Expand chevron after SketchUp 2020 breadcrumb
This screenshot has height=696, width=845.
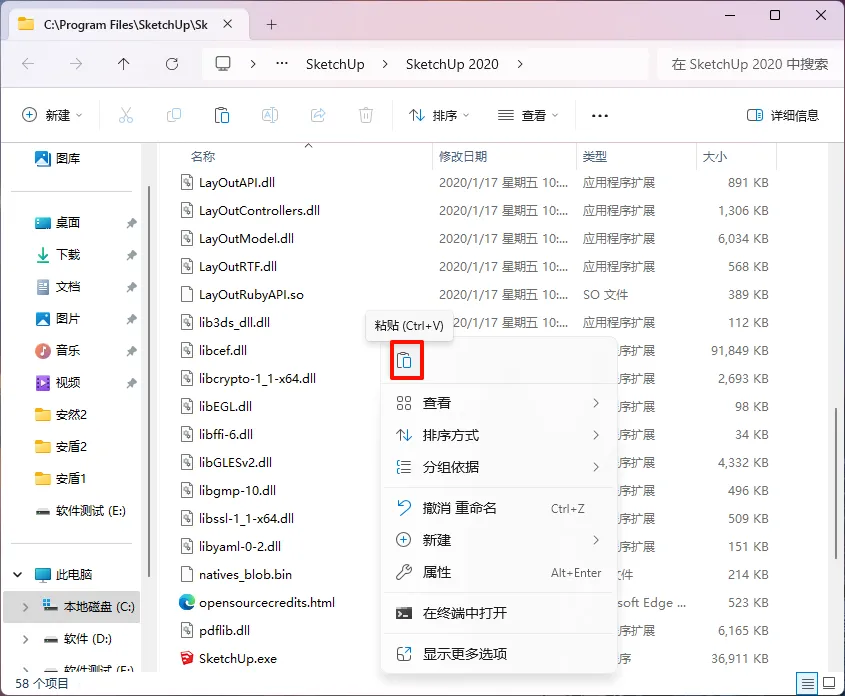tap(520, 64)
